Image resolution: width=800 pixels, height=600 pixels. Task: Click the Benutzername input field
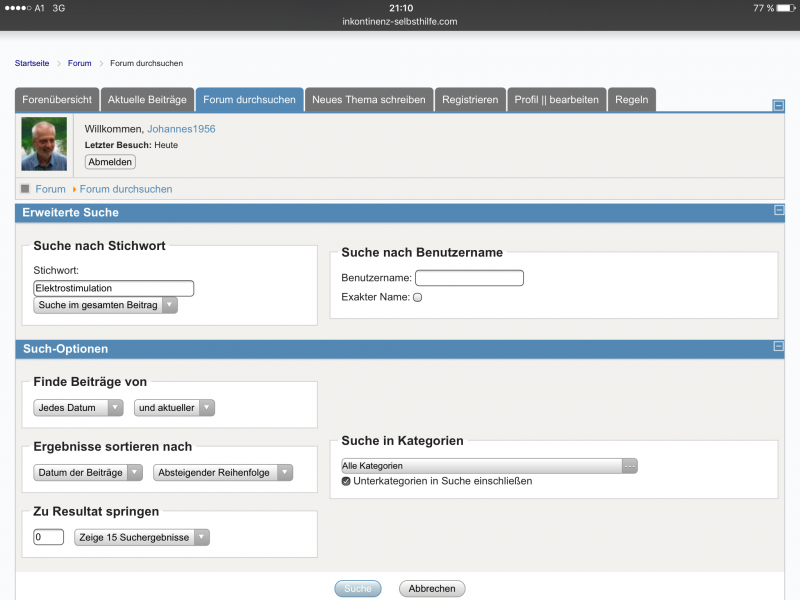click(x=469, y=278)
